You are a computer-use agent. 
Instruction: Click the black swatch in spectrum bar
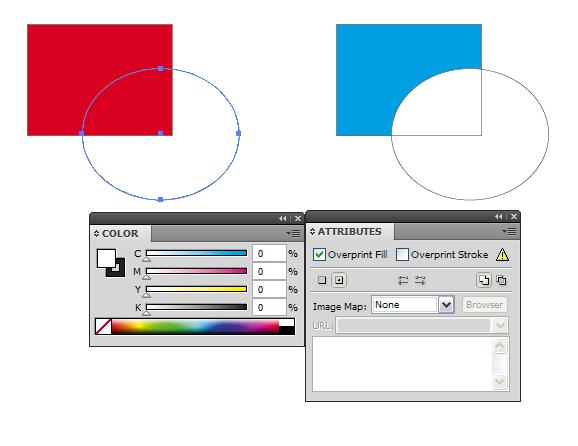click(x=287, y=331)
